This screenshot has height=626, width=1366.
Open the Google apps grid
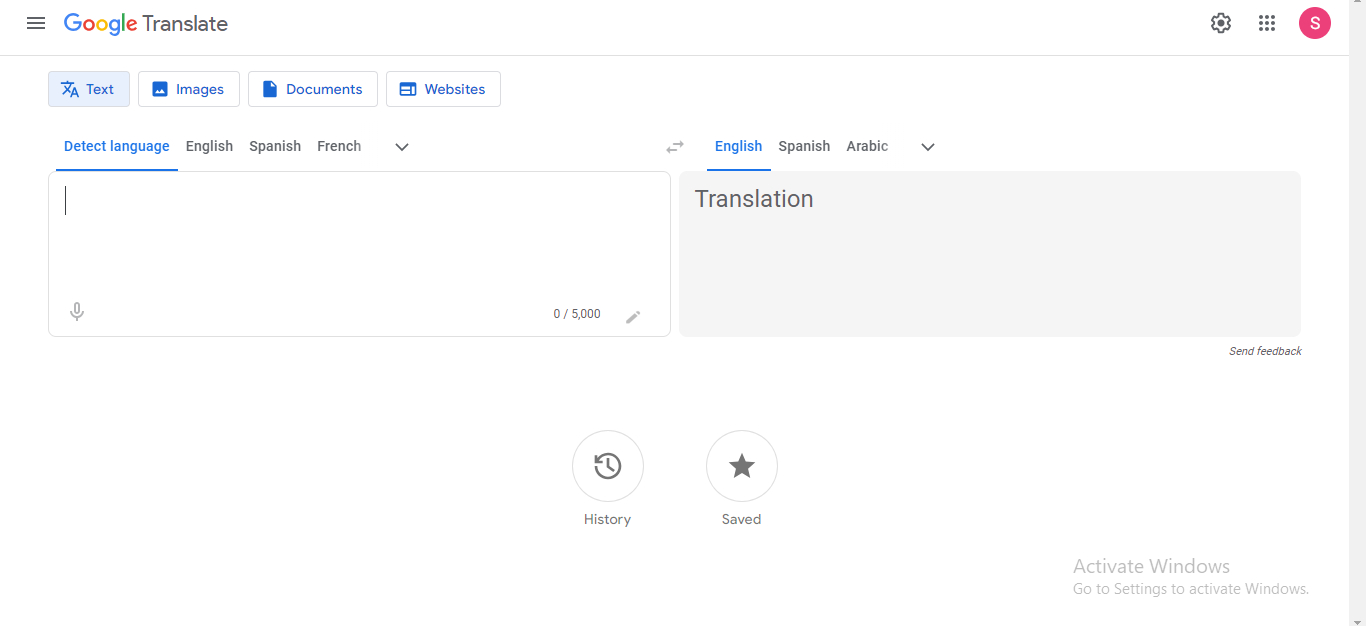[1267, 23]
